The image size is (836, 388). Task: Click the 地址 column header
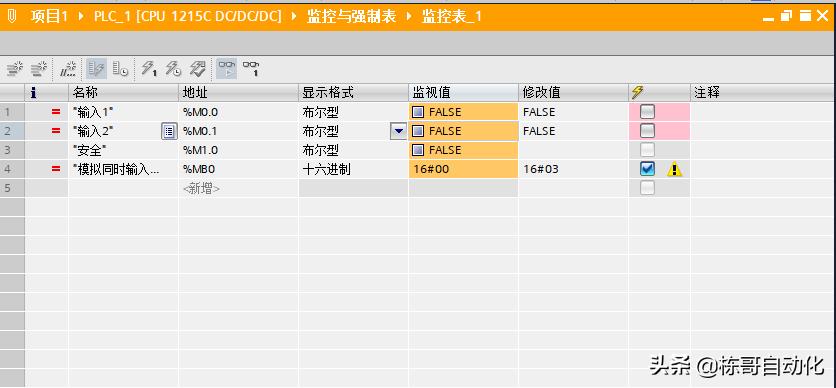[x=238, y=93]
